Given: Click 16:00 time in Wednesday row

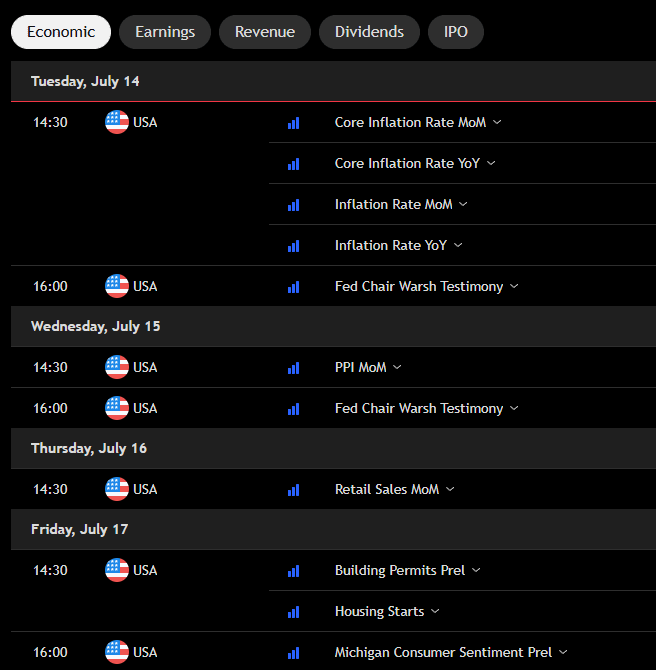Looking at the screenshot, I should point(50,408).
